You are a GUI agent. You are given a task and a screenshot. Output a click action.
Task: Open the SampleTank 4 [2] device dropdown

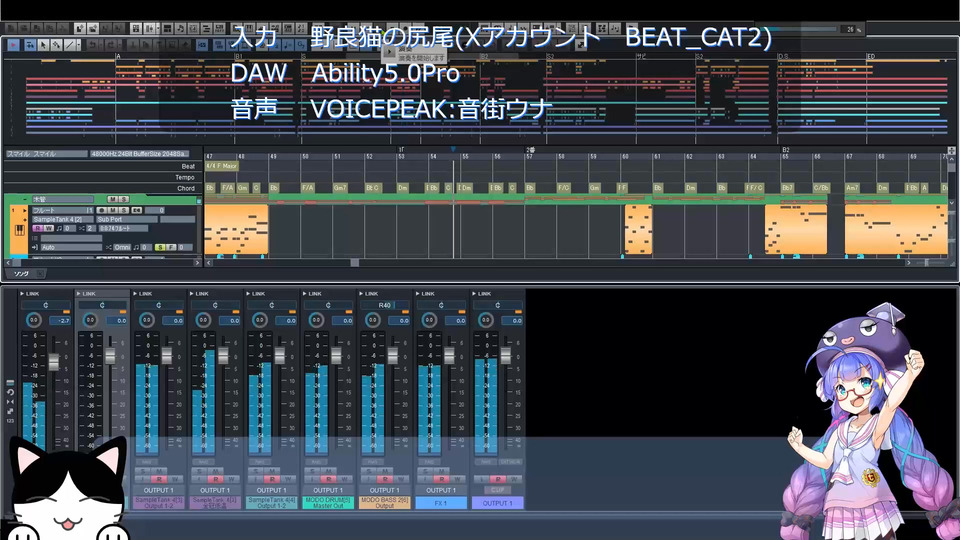coord(62,219)
